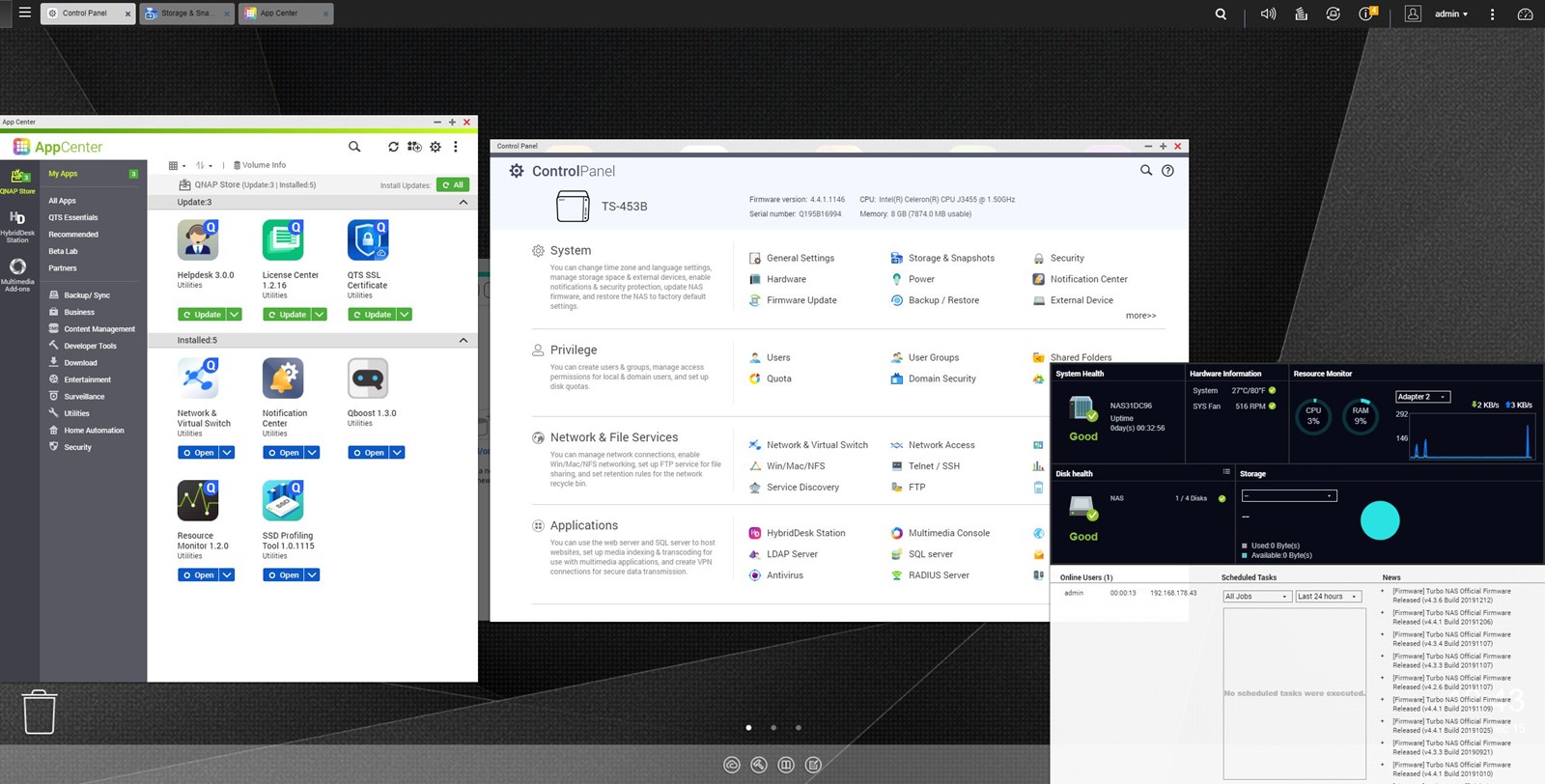Screen dimensions: 1545x784
Task: Click the Disk health list icon
Action: (x=1226, y=472)
